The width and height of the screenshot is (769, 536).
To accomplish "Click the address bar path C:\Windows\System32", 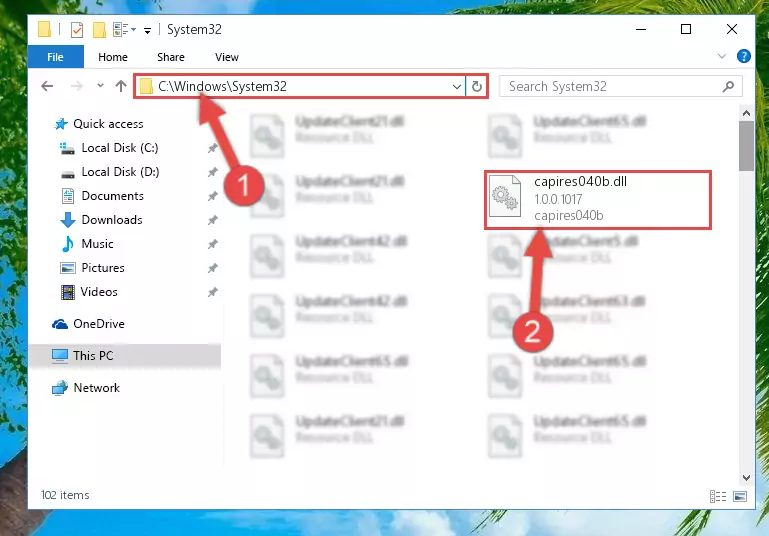I will point(222,86).
